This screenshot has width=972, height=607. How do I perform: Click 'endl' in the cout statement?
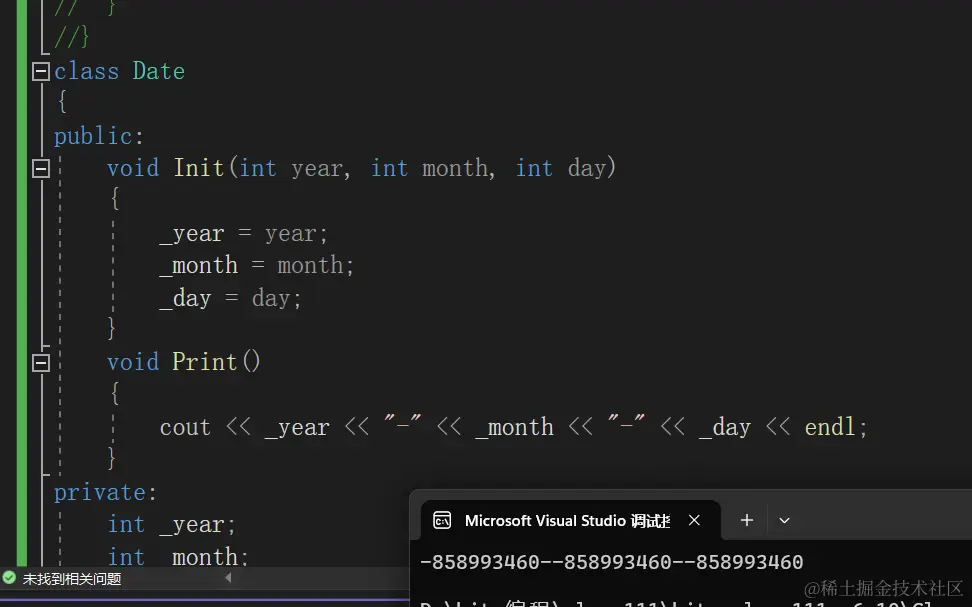829,427
